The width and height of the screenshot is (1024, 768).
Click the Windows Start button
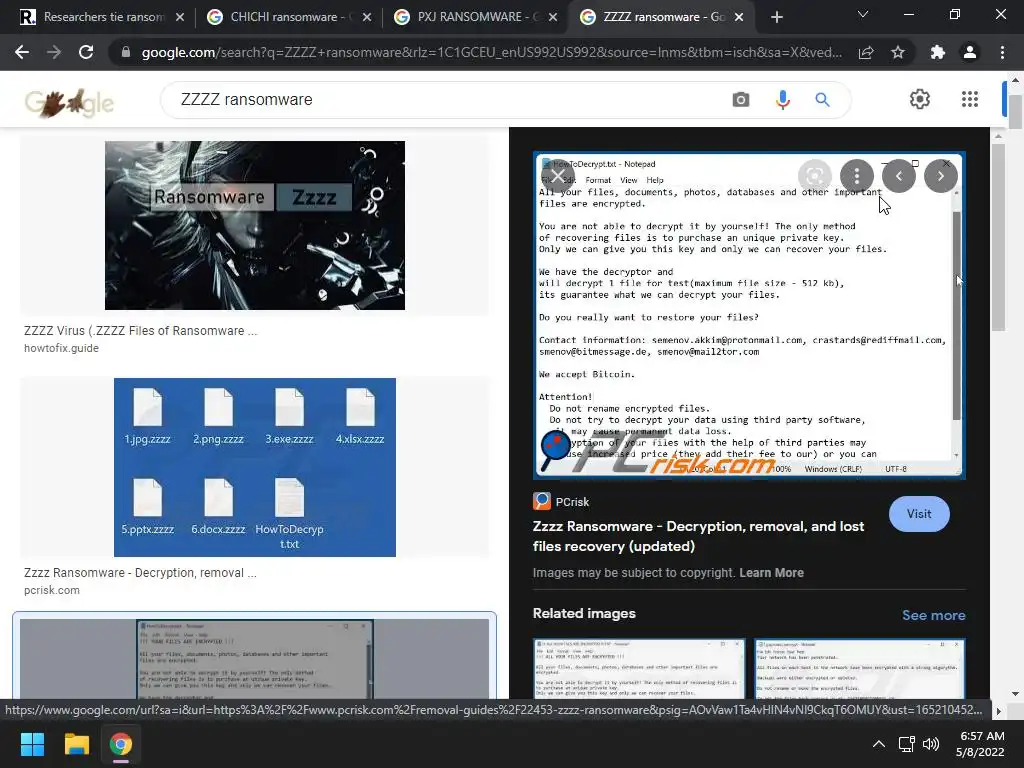pyautogui.click(x=32, y=744)
